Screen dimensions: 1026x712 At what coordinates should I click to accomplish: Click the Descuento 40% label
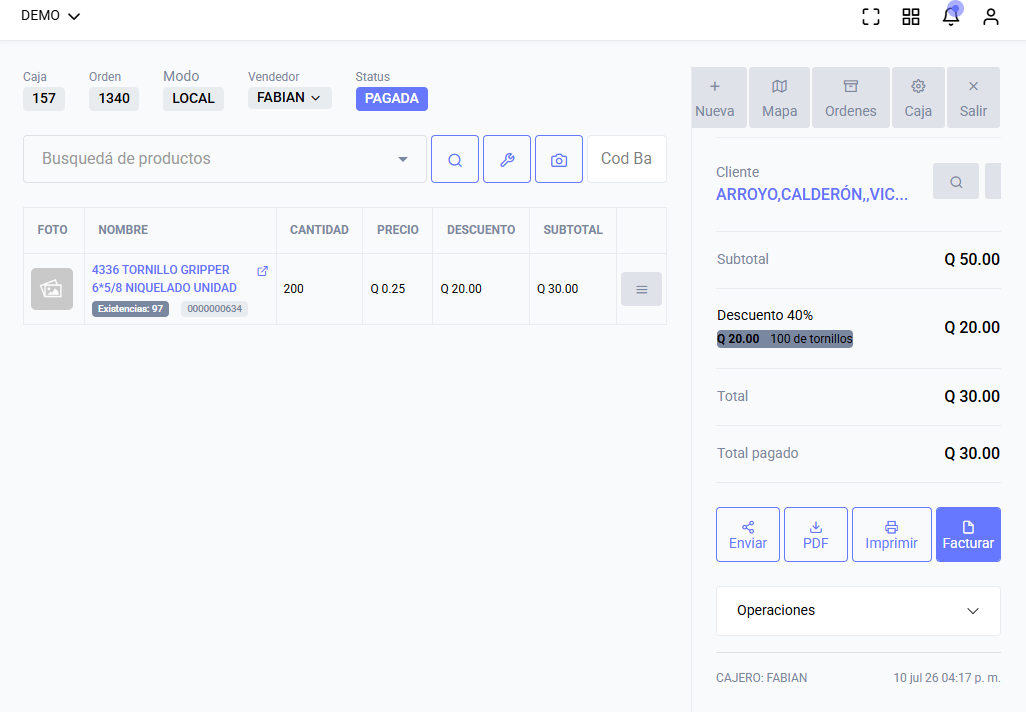coord(765,315)
